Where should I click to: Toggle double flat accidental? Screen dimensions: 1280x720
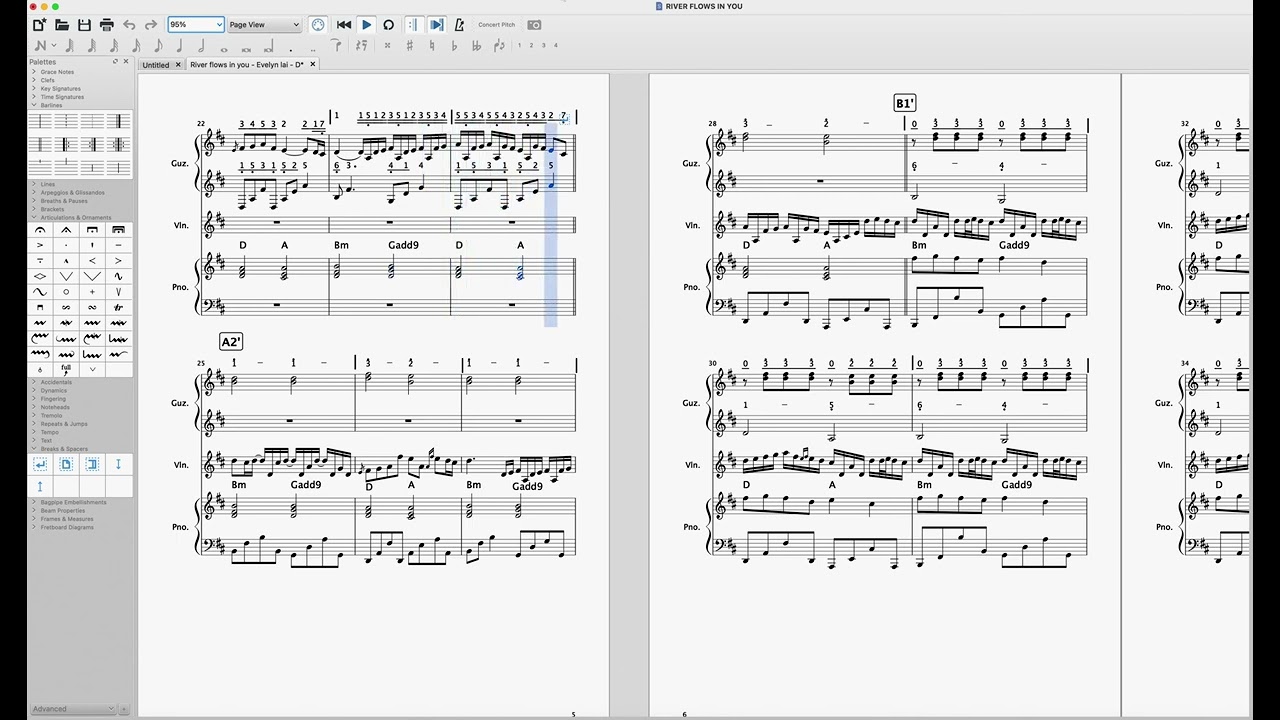pos(476,45)
